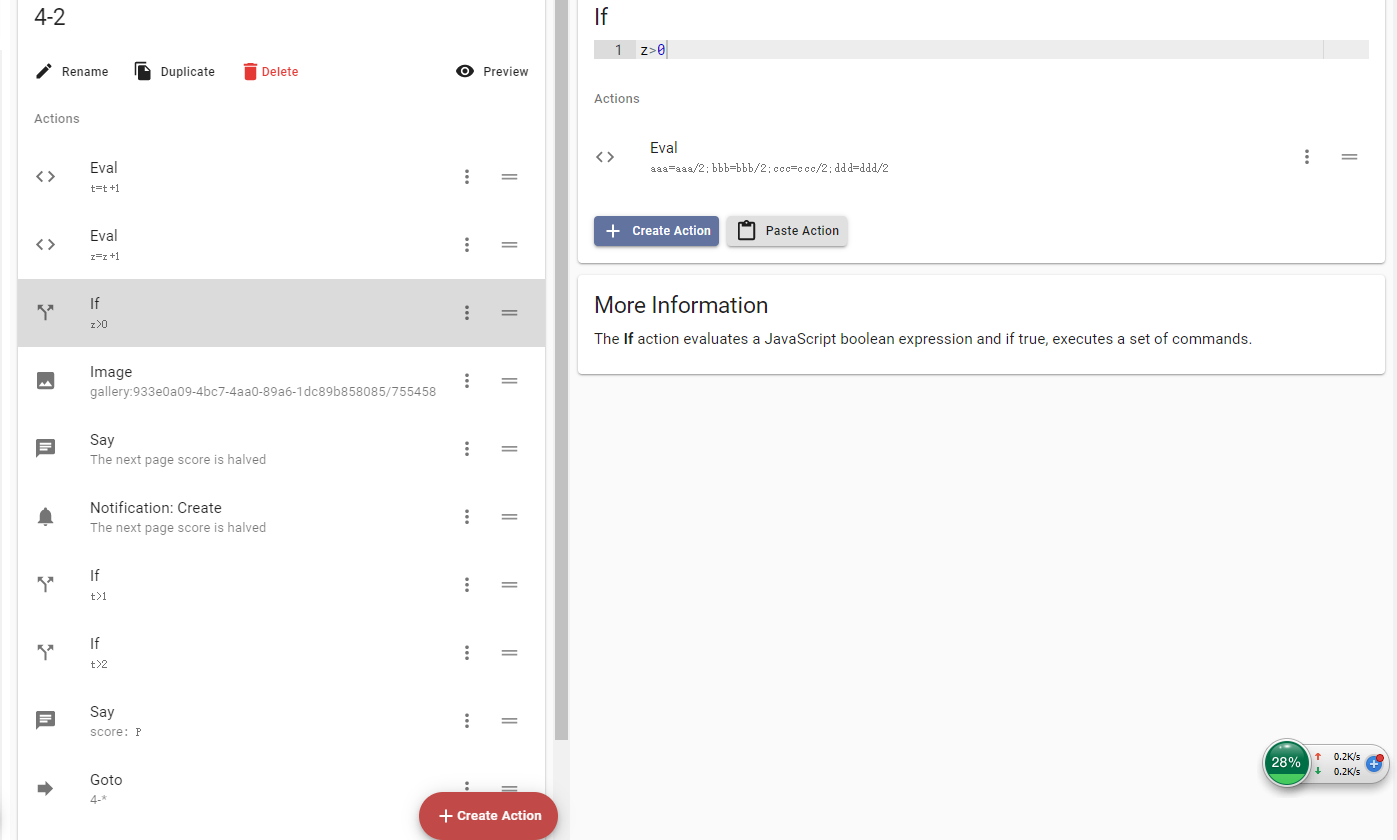Select the Eval t=t+1 action
Image resolution: width=1397 pixels, height=840 pixels.
(281, 177)
